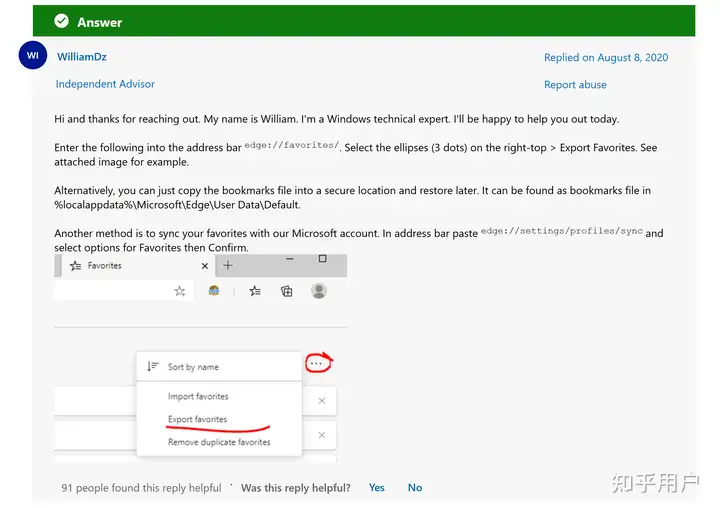Select Sort by name option
Image resolution: width=720 pixels, height=508 pixels.
coord(192,367)
